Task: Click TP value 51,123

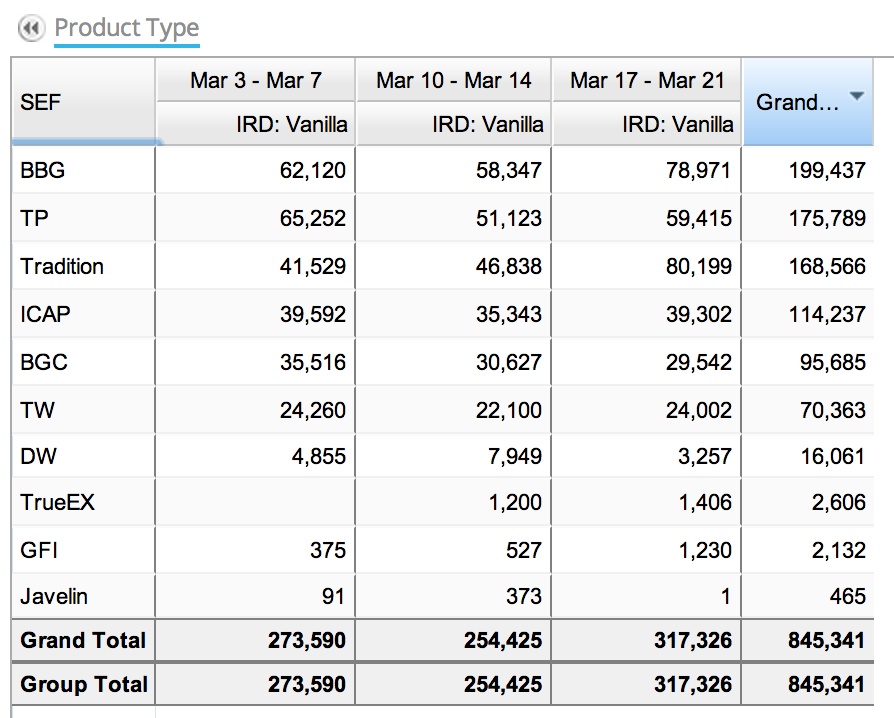Action: point(509,218)
